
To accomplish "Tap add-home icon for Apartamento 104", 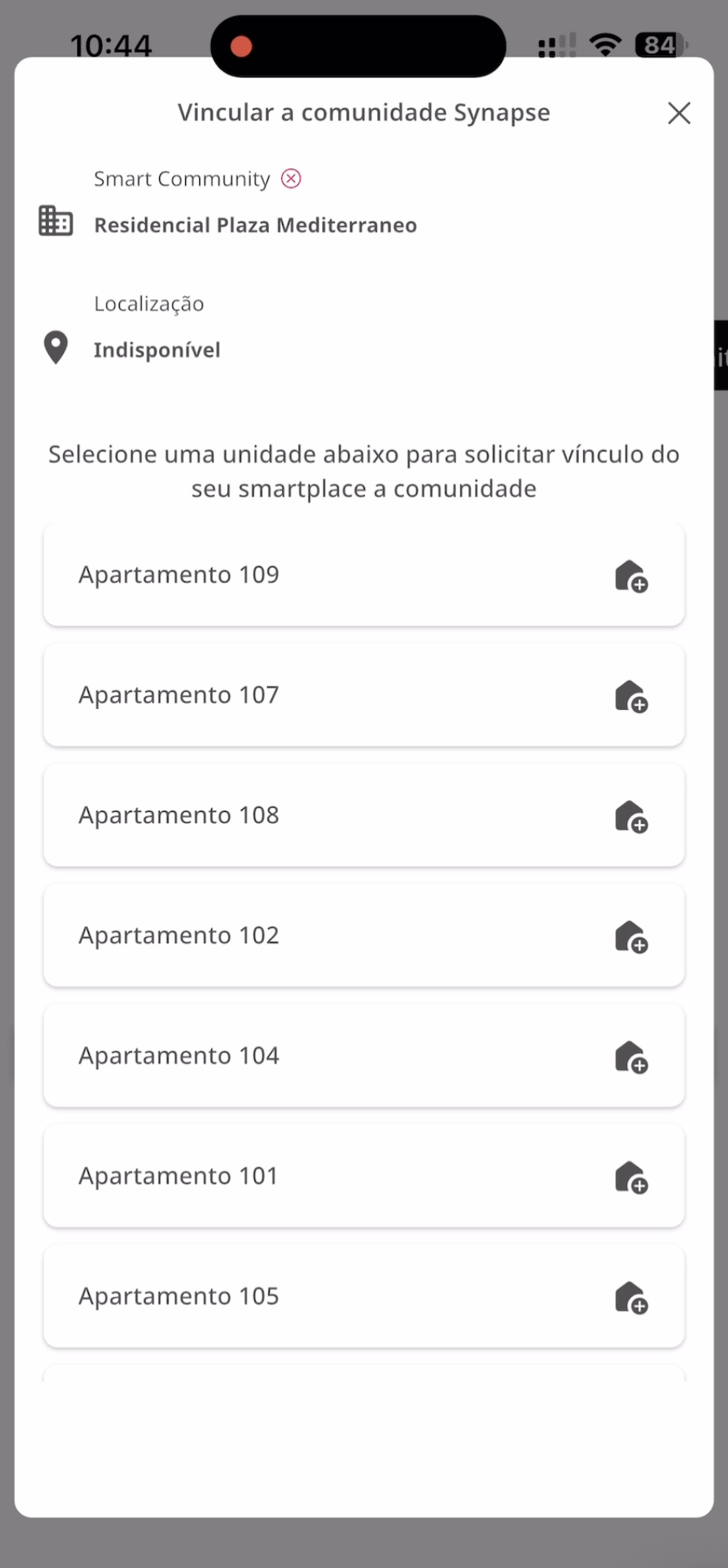I will tap(631, 1057).
